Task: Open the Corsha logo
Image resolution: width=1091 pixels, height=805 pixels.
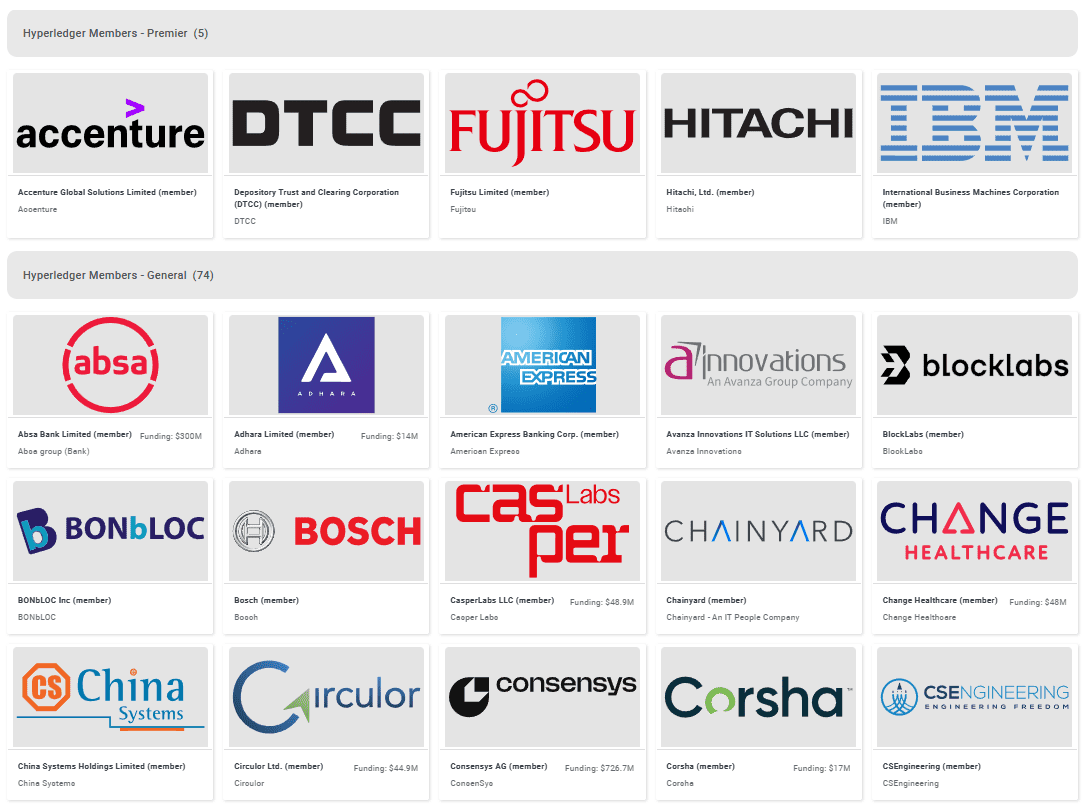Action: coord(758,697)
